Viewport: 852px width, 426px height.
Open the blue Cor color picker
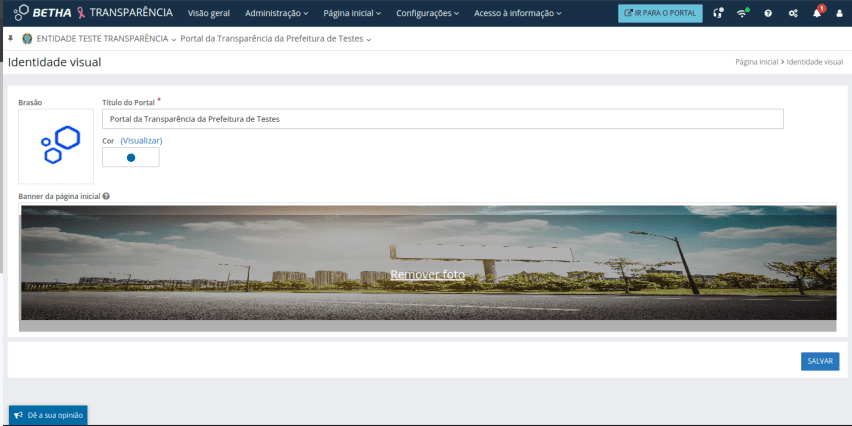coord(130,158)
